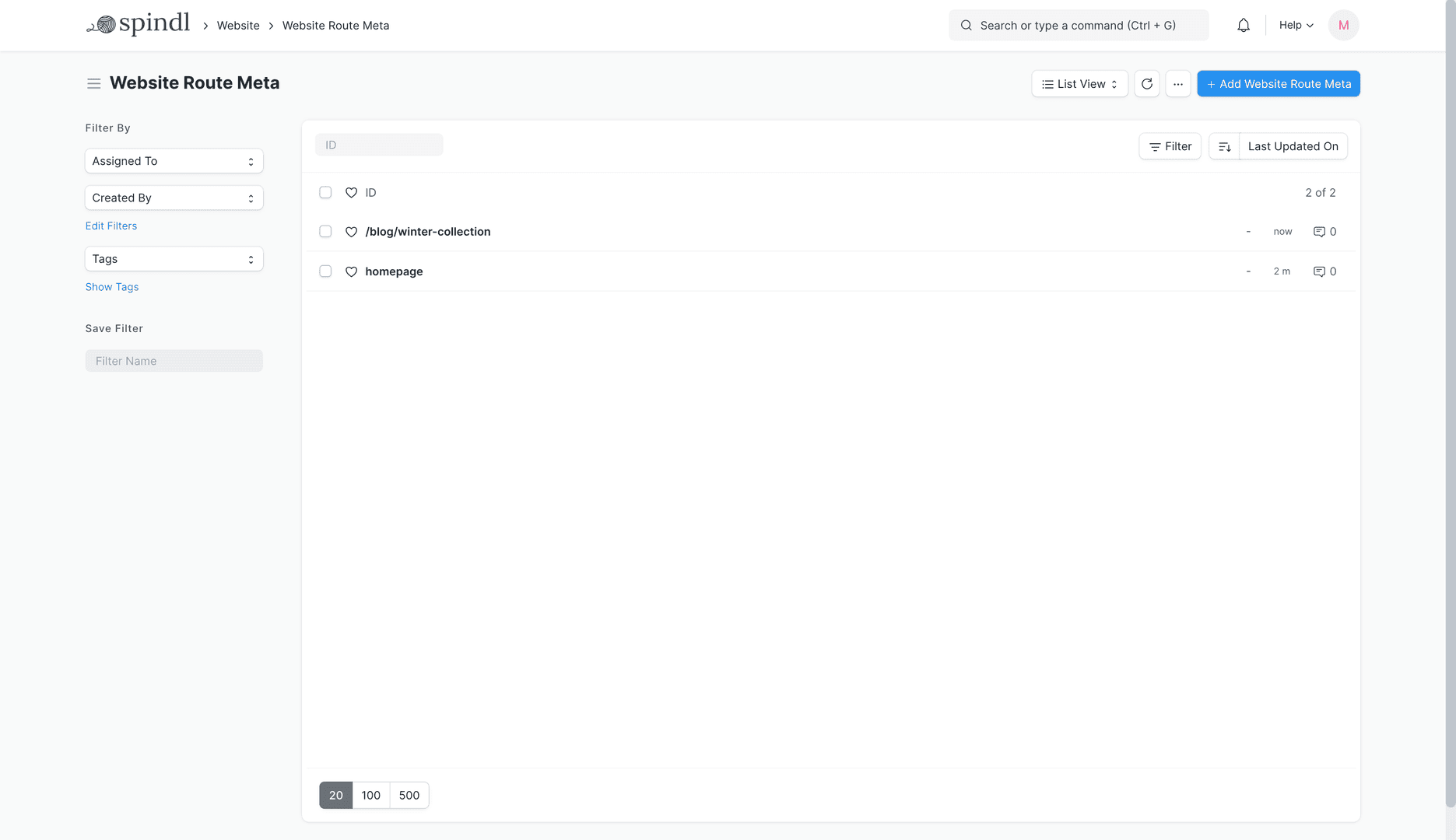Open the three-dot more options menu

1177,84
